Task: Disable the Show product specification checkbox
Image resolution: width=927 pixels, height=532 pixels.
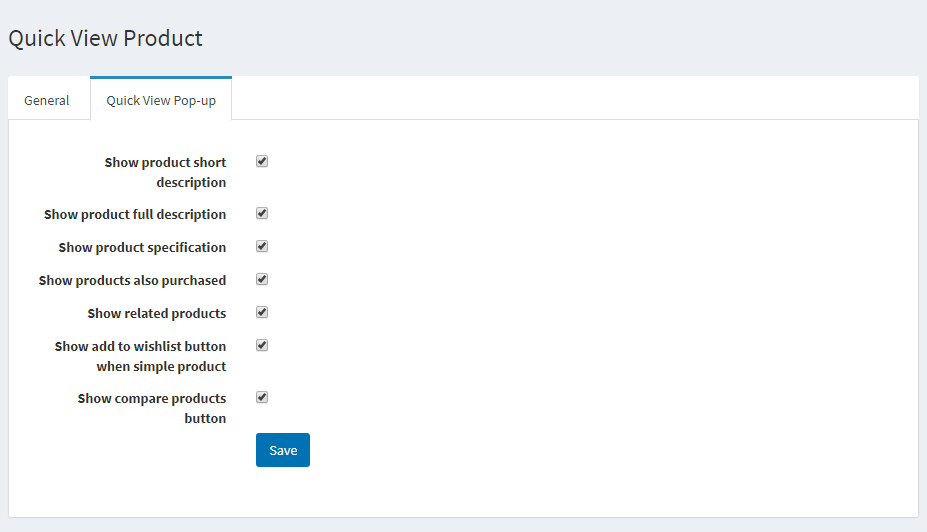Action: (262, 246)
